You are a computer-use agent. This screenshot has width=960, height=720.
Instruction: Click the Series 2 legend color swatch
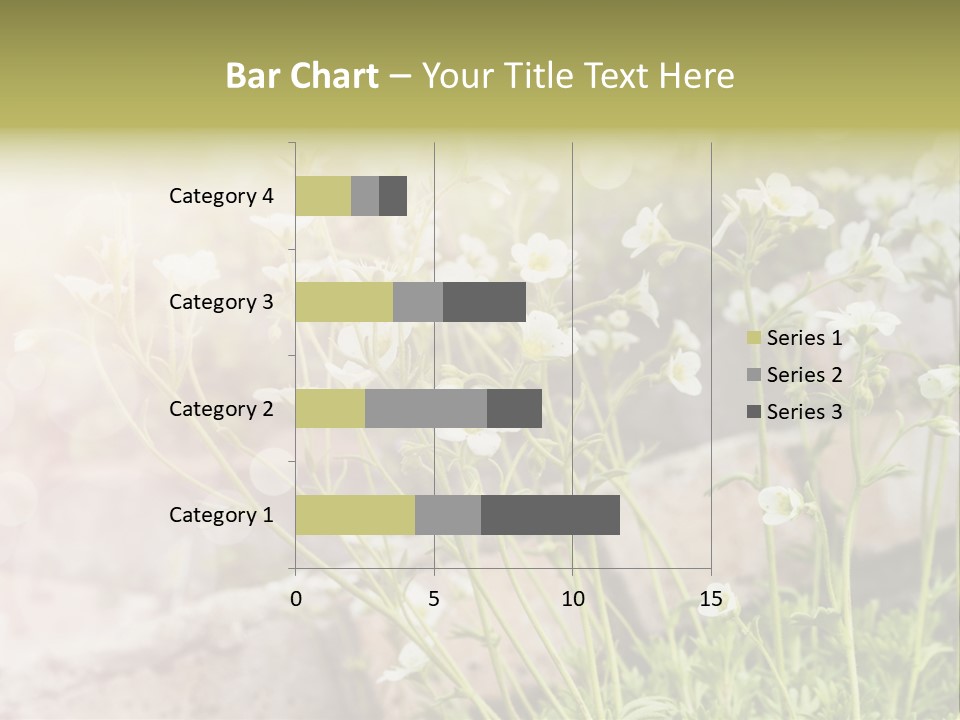point(753,375)
